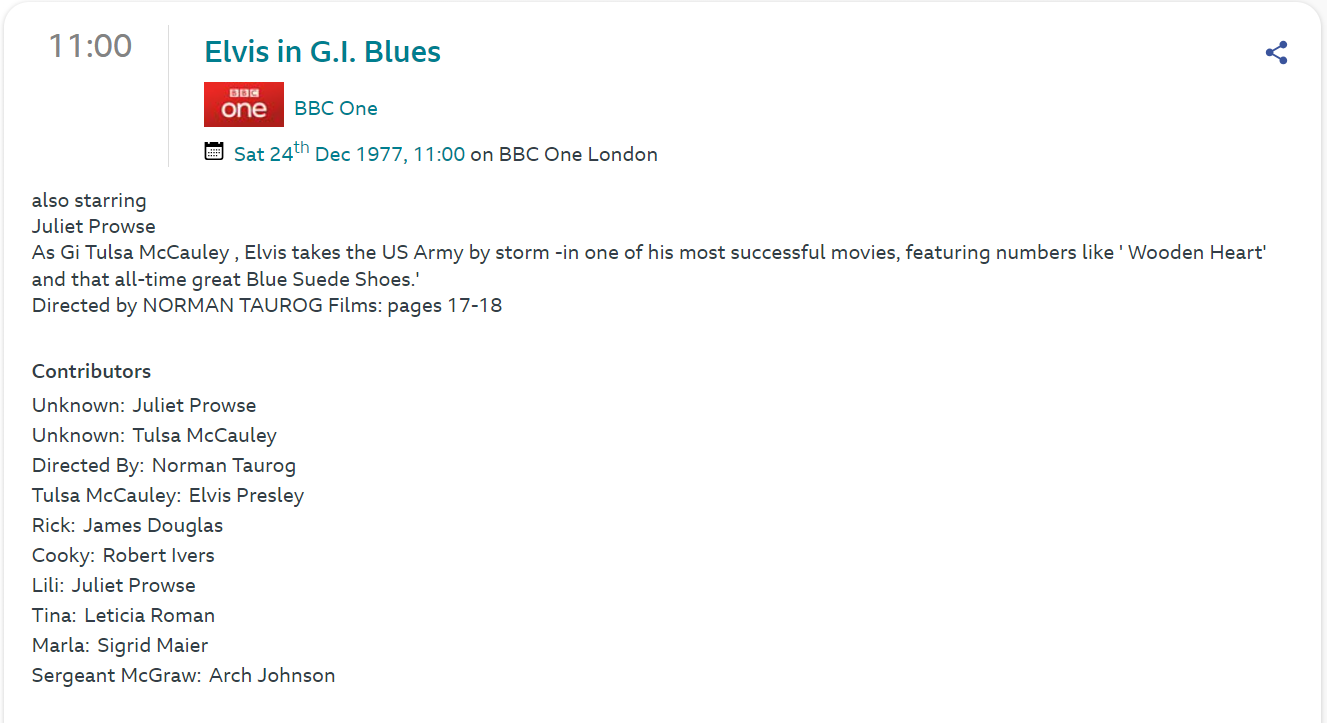Image resolution: width=1327 pixels, height=723 pixels.
Task: Click contributor James Douglas, who plays Rick
Action: click(153, 525)
